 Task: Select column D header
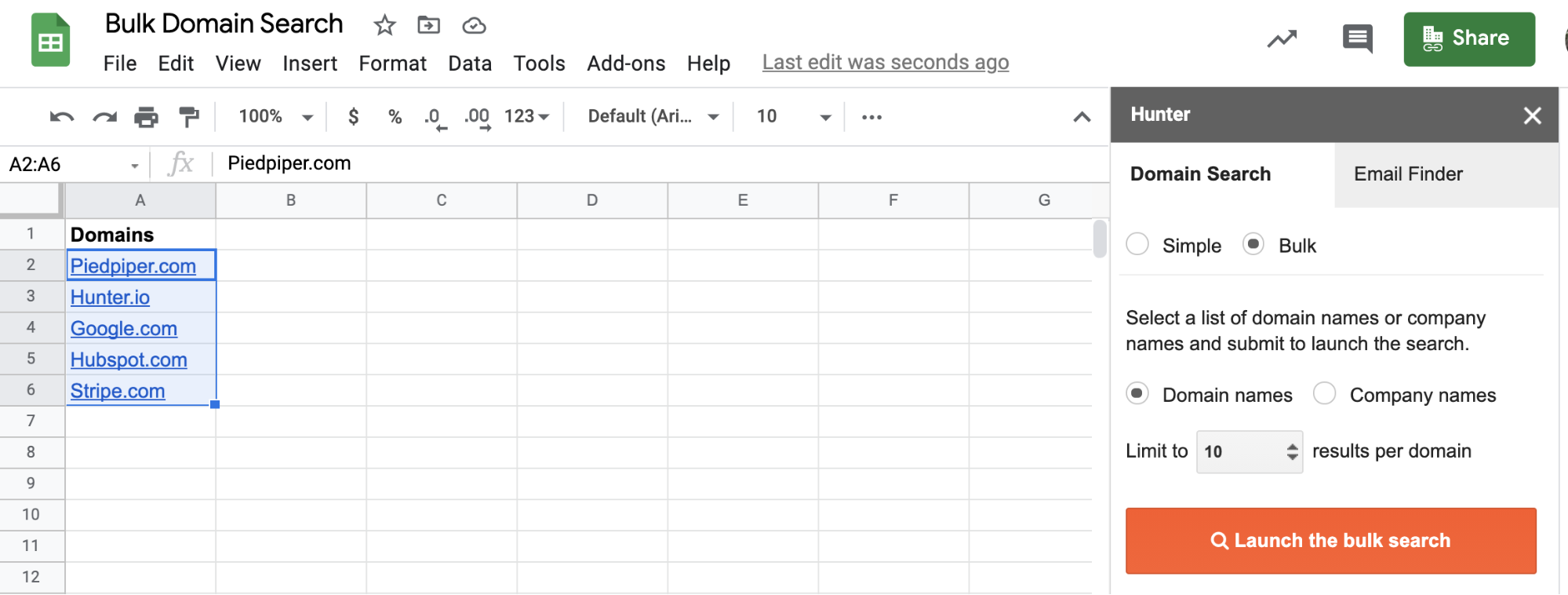pyautogui.click(x=592, y=200)
